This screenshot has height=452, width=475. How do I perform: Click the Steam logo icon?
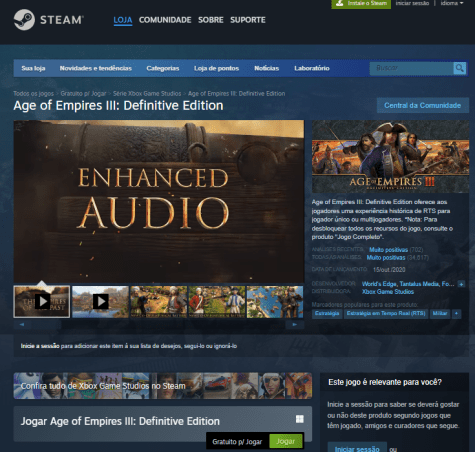24,20
